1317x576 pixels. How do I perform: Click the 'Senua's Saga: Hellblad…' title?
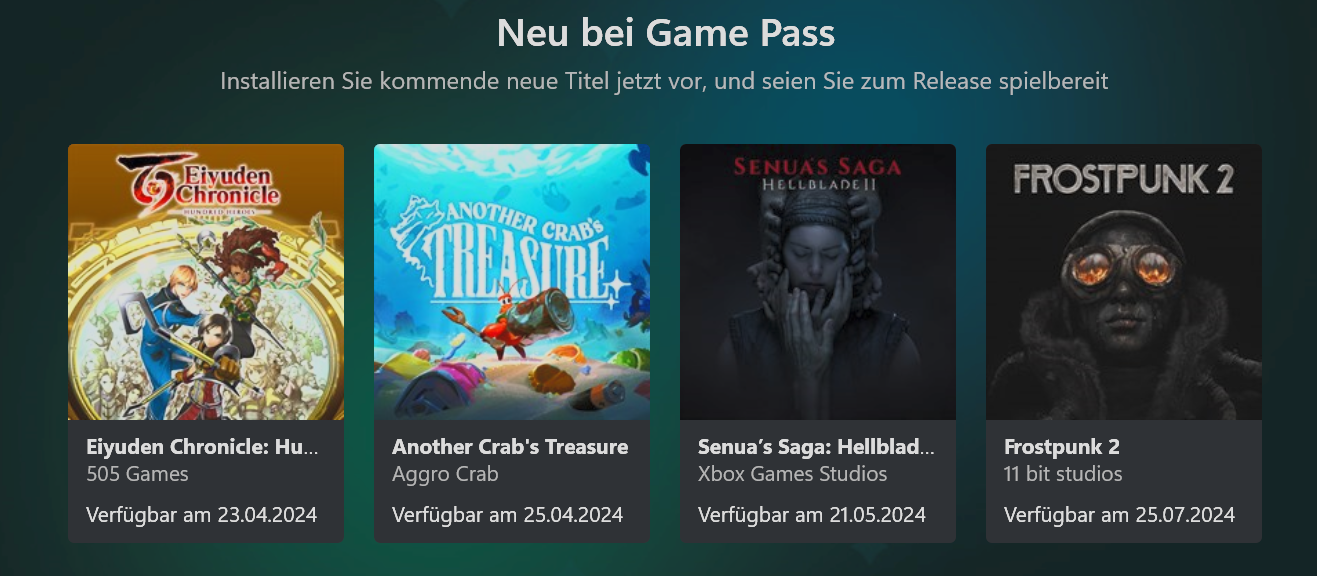(x=816, y=447)
